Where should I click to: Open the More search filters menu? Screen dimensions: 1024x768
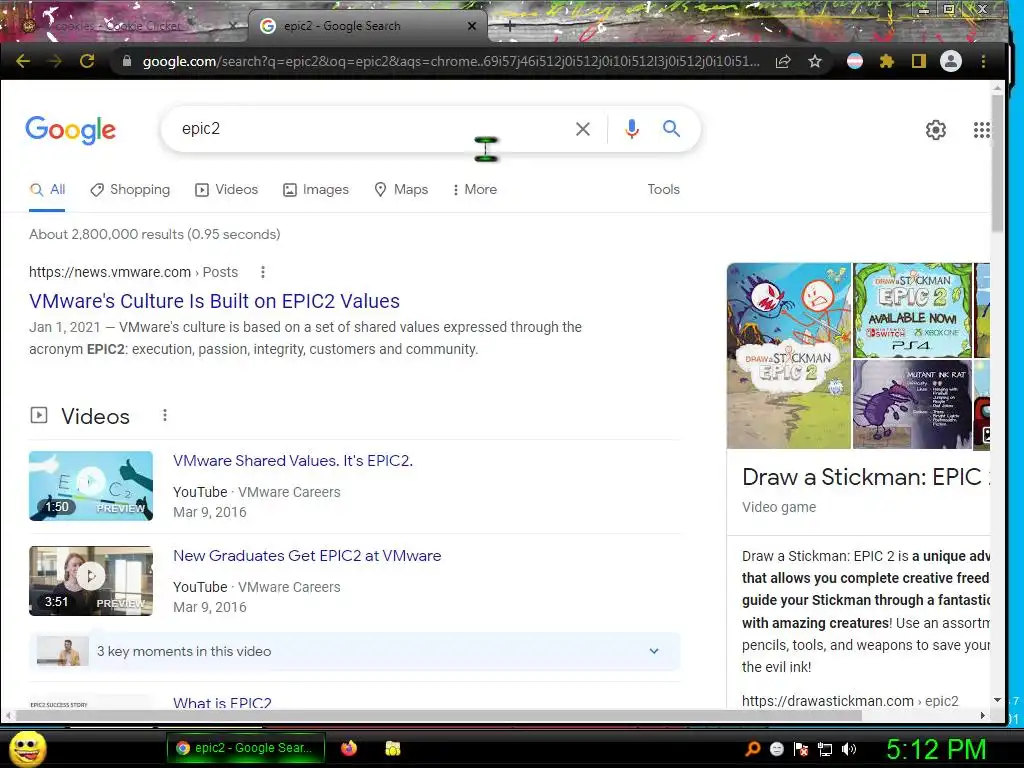(475, 189)
